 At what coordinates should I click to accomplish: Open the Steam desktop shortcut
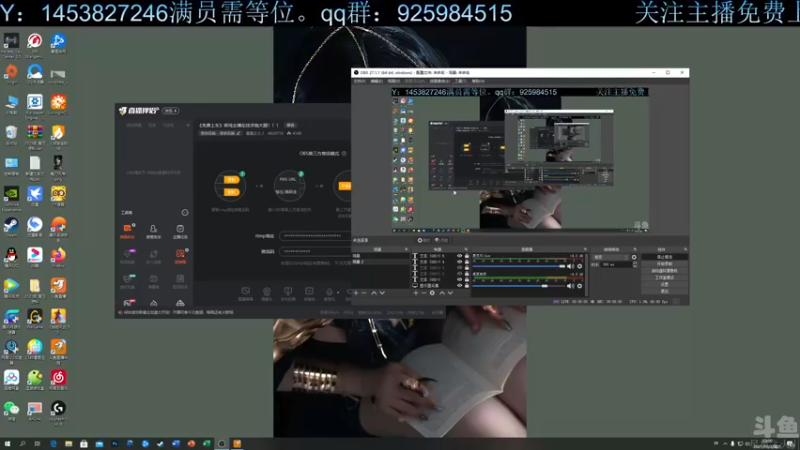click(x=11, y=225)
